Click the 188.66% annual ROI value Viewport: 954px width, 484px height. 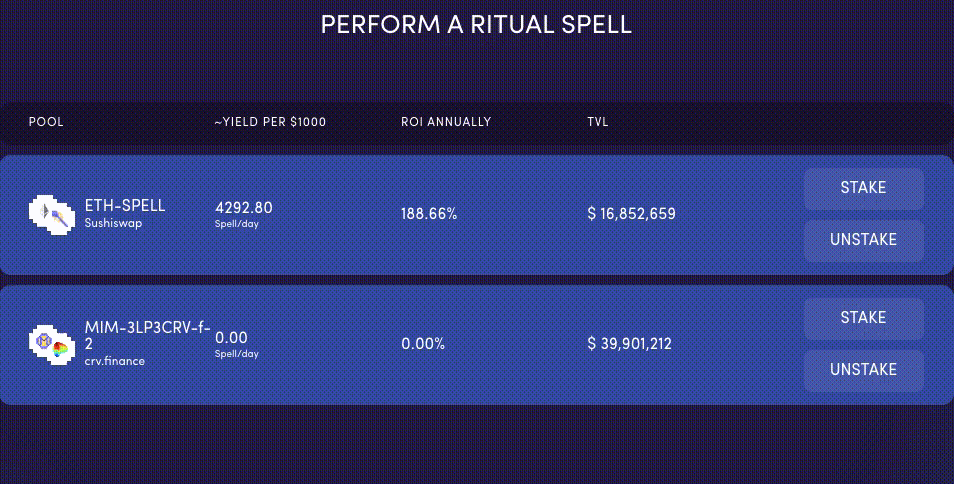tap(429, 214)
